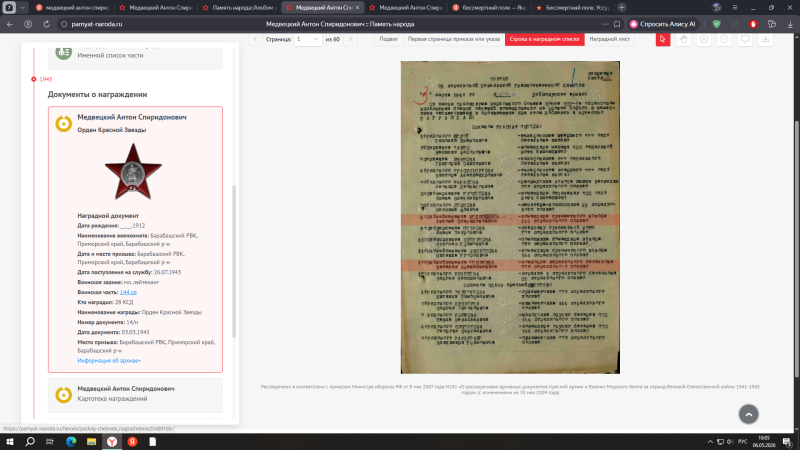Zoom out of the document image
Viewport: 800px width, 450px height.
[724, 39]
